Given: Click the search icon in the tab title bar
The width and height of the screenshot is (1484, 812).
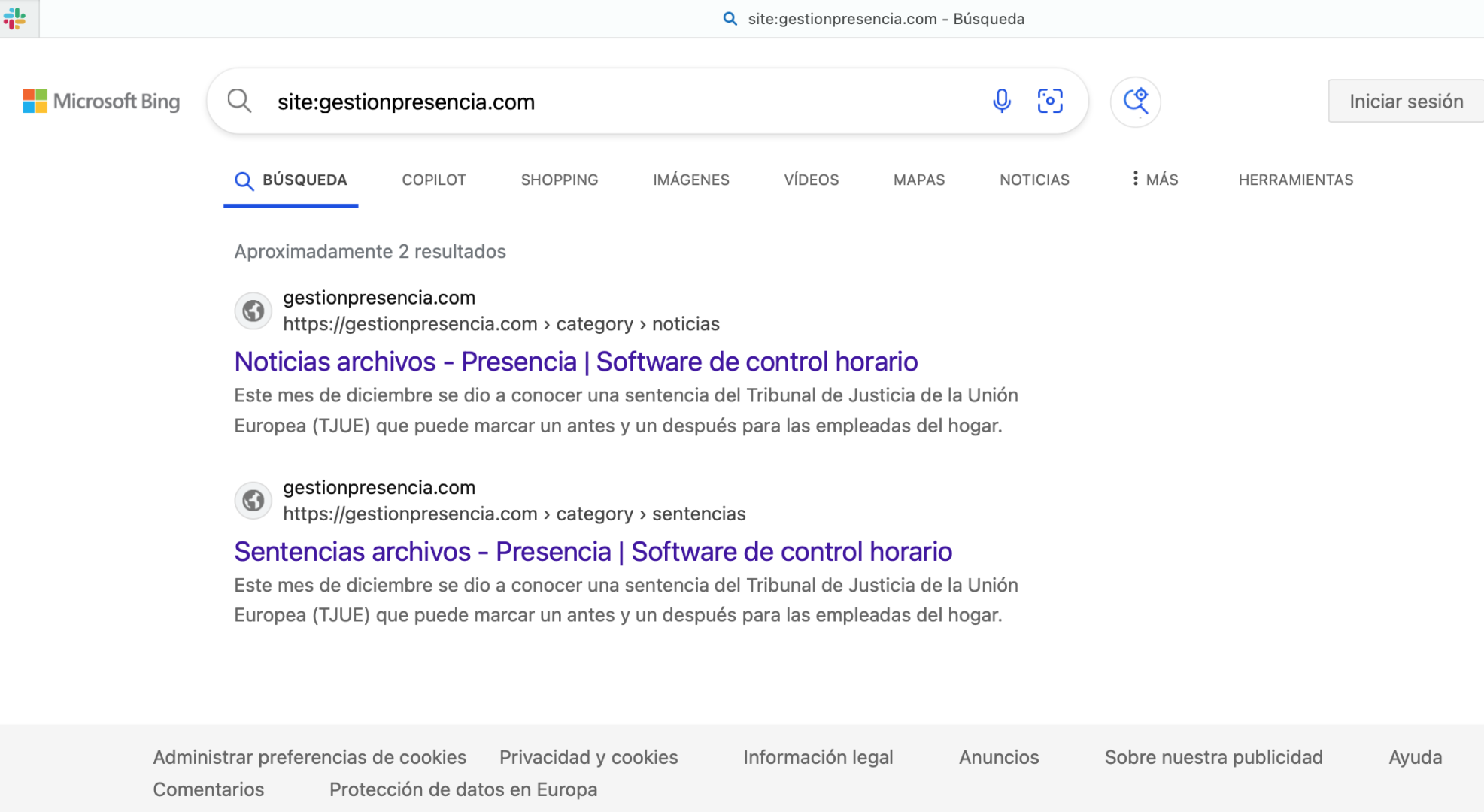Looking at the screenshot, I should (730, 19).
